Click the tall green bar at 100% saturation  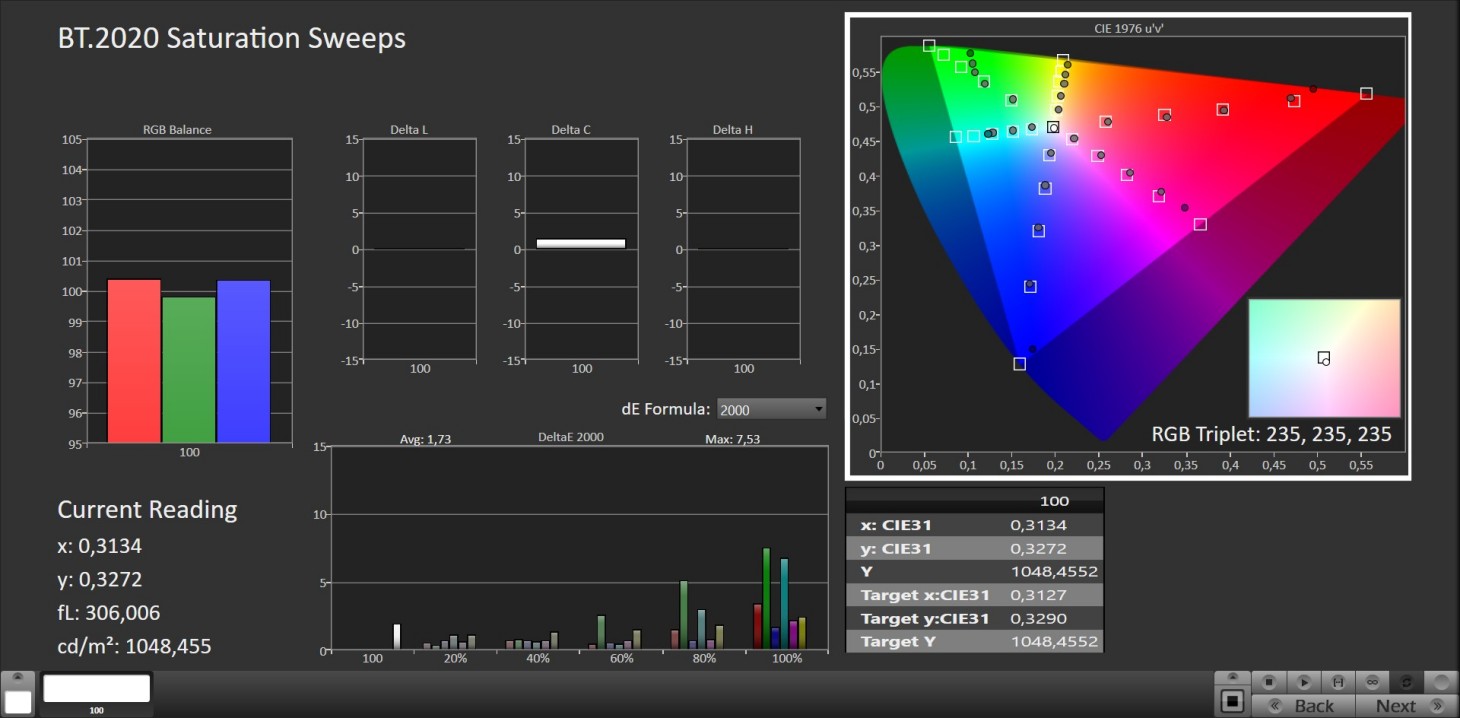point(766,599)
